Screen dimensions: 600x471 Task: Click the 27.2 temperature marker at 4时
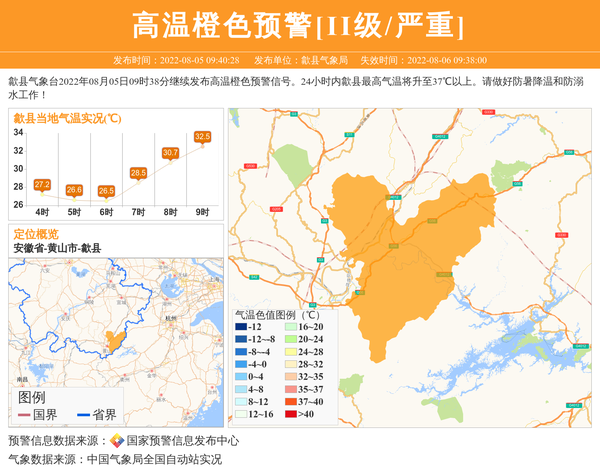coord(42,185)
